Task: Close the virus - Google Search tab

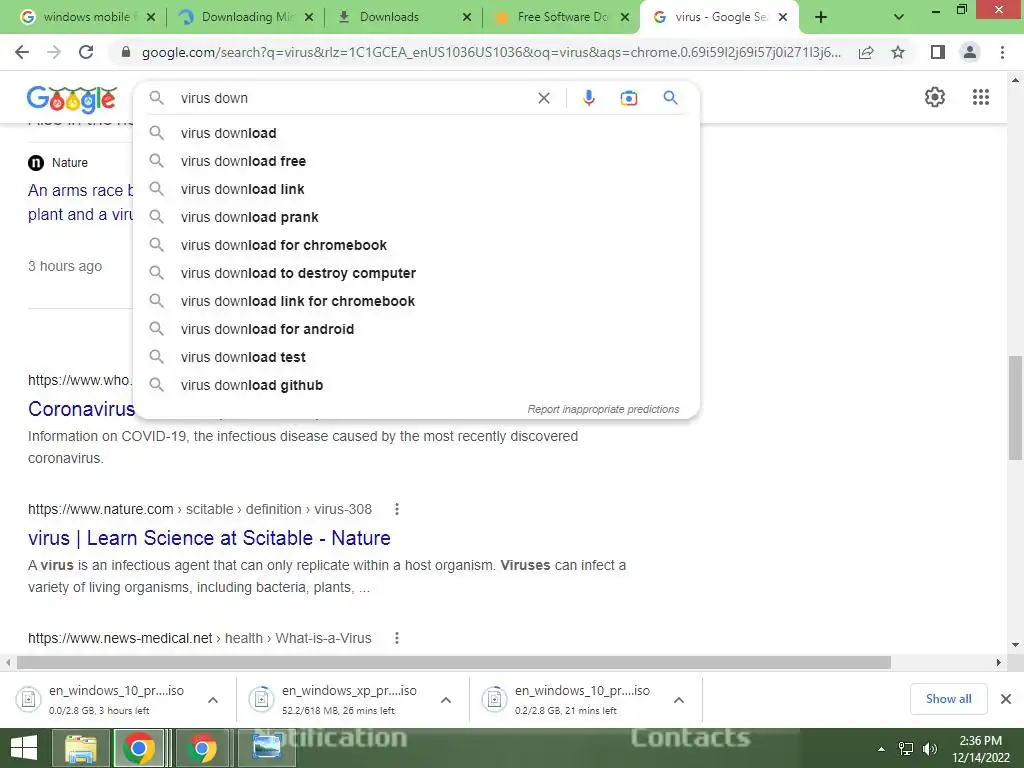Action: coord(783,17)
